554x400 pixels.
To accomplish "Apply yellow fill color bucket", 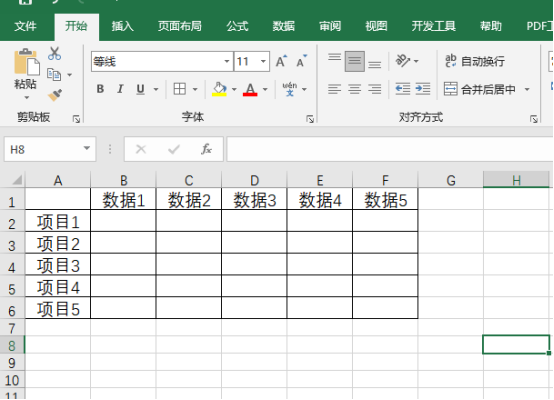I will 219,89.
